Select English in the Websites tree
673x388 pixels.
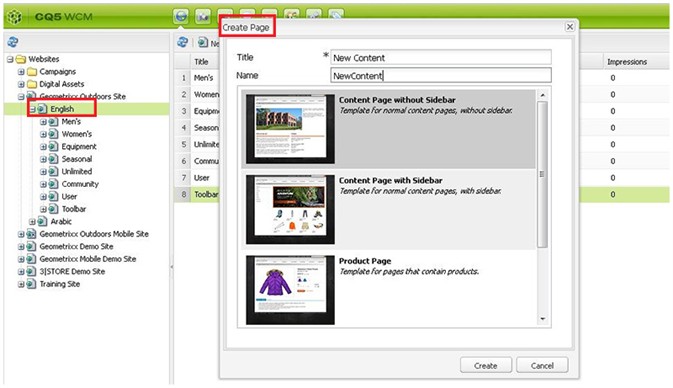(62, 109)
